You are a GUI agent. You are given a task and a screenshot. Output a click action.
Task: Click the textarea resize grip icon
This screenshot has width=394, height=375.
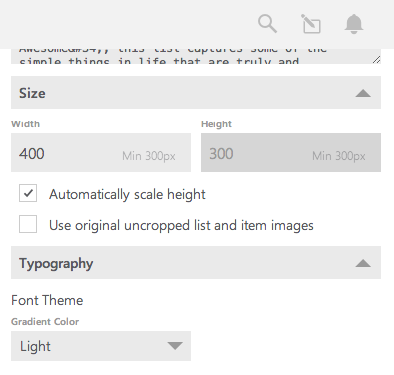point(376,60)
